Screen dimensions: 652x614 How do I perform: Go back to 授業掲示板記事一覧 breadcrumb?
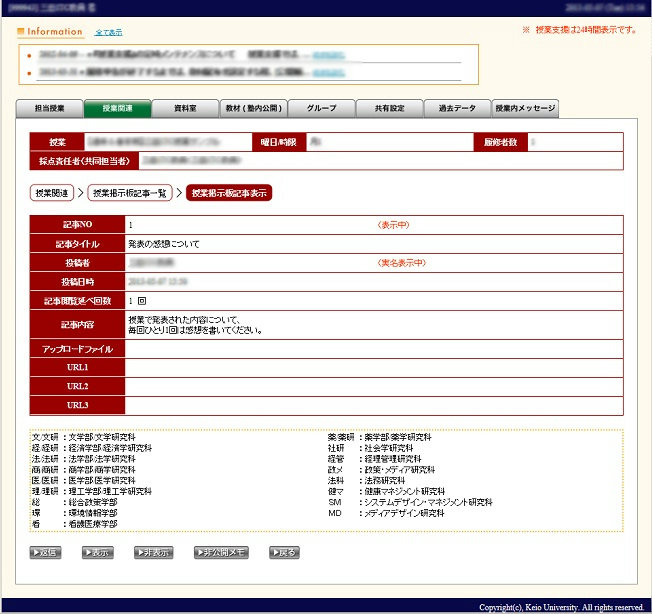pyautogui.click(x=130, y=193)
